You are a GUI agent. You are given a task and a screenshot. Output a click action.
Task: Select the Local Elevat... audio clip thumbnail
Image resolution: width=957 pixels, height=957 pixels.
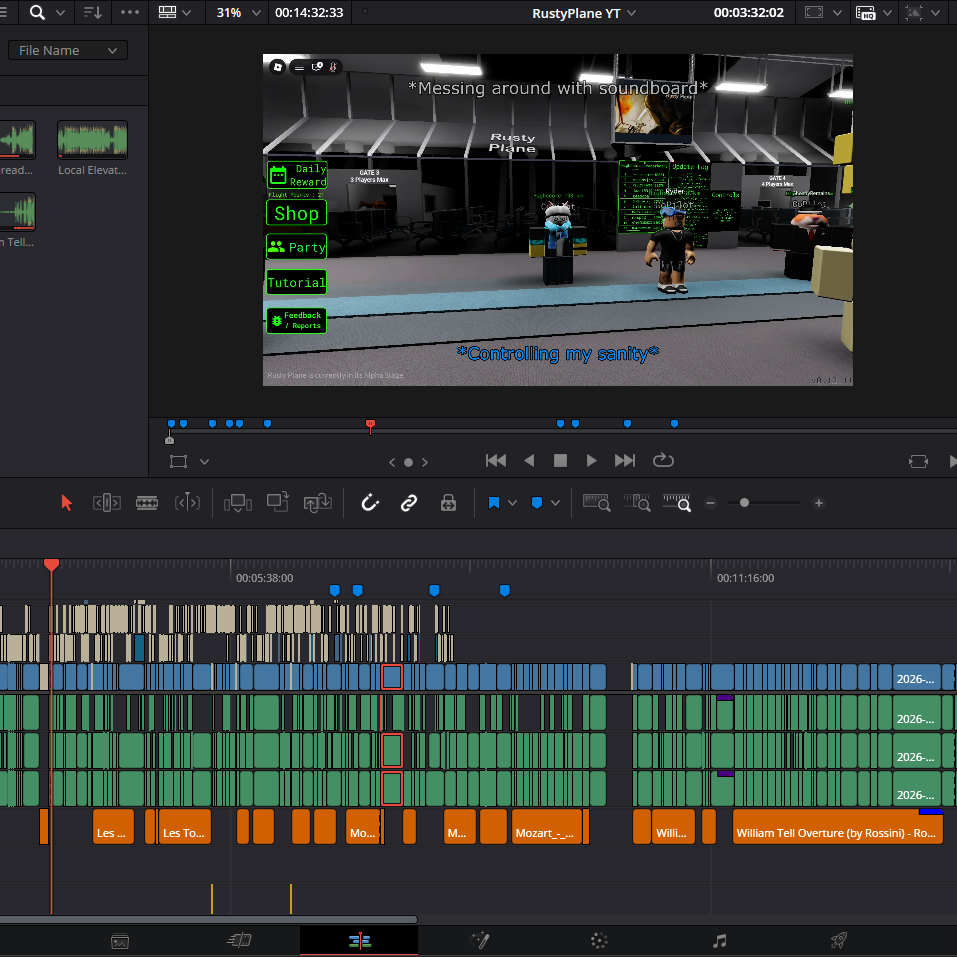click(x=92, y=140)
